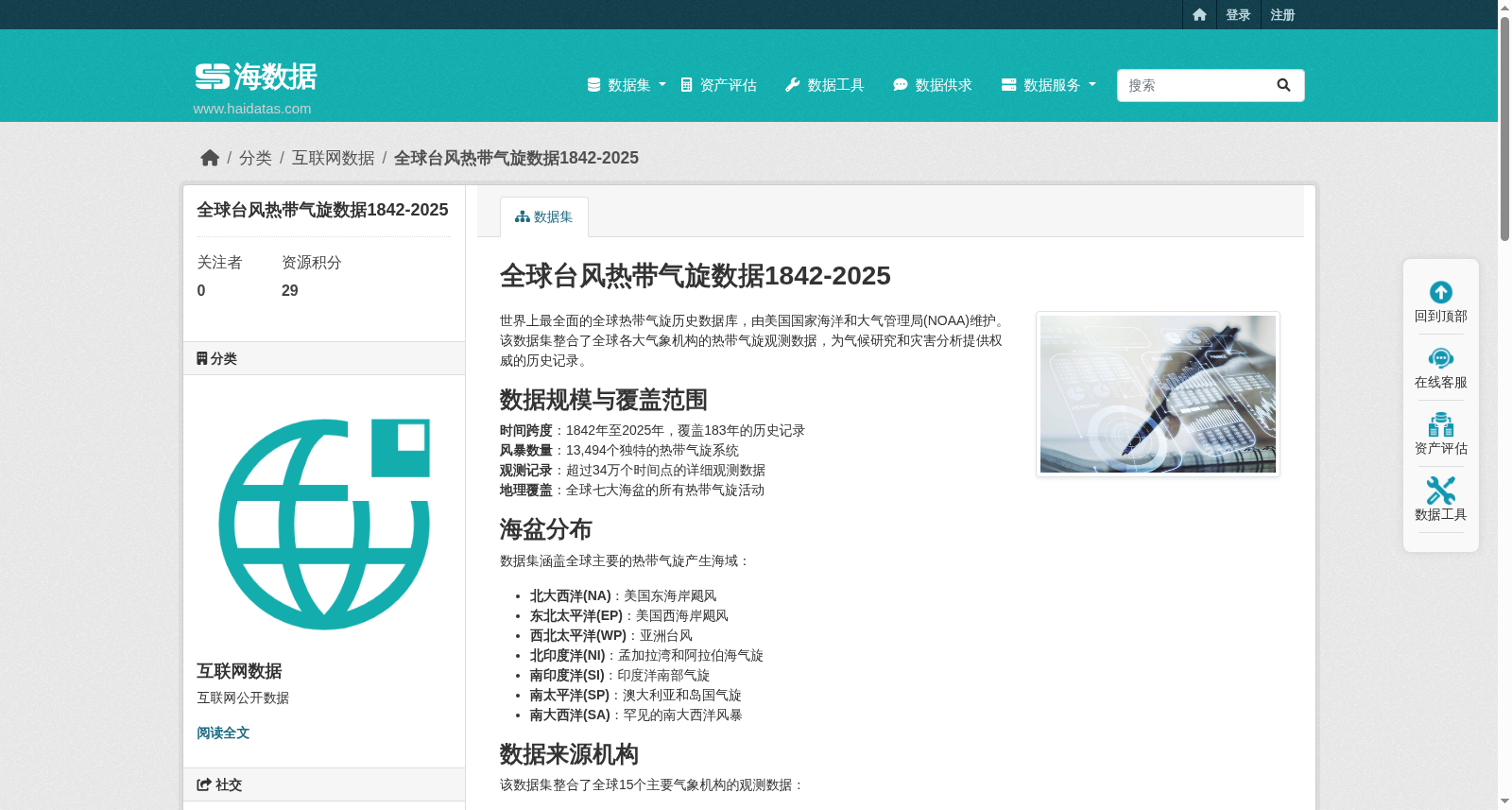Click the 数据规模与覆盖范围 heading

pyautogui.click(x=604, y=400)
